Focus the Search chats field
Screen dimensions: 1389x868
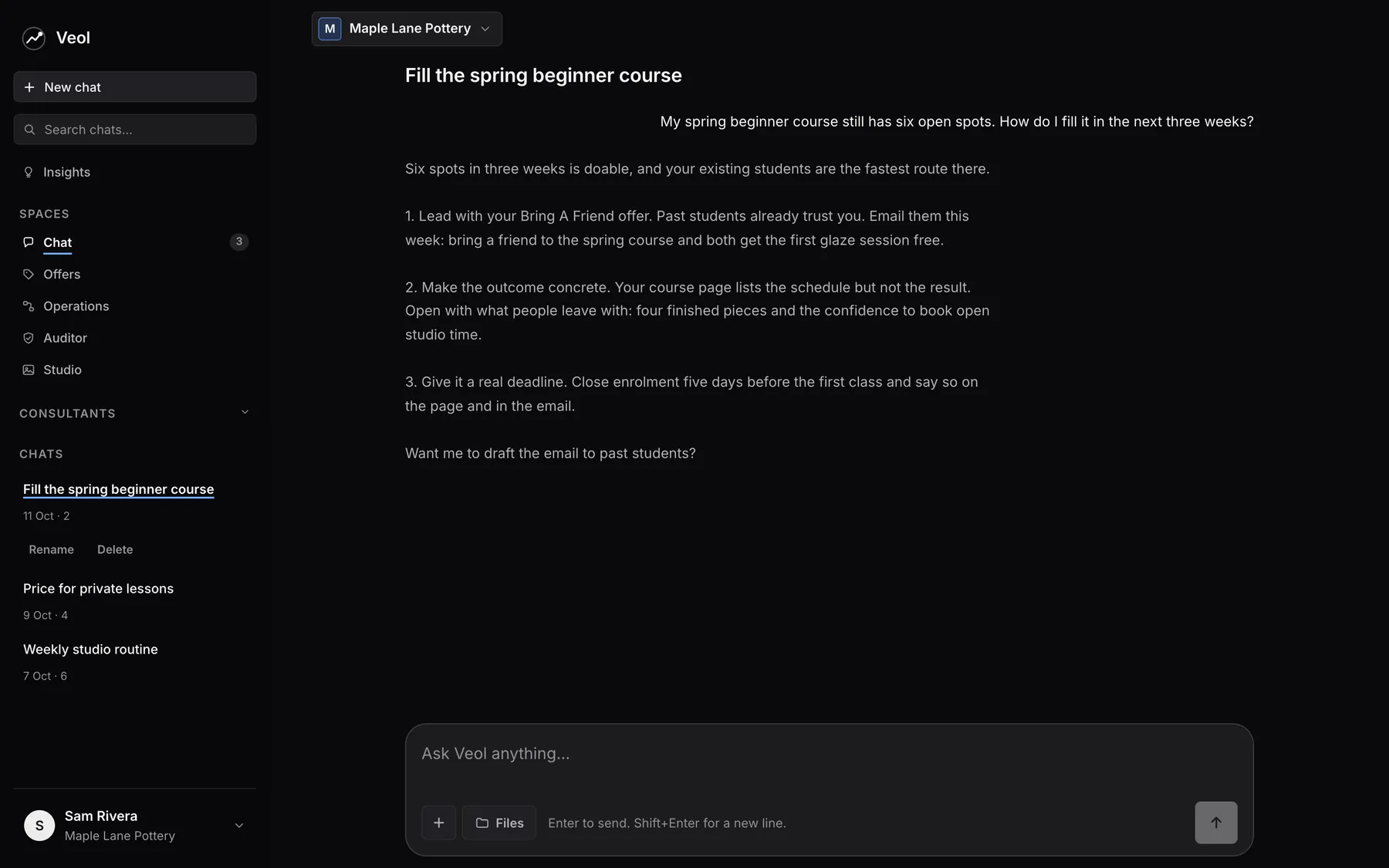click(x=135, y=130)
